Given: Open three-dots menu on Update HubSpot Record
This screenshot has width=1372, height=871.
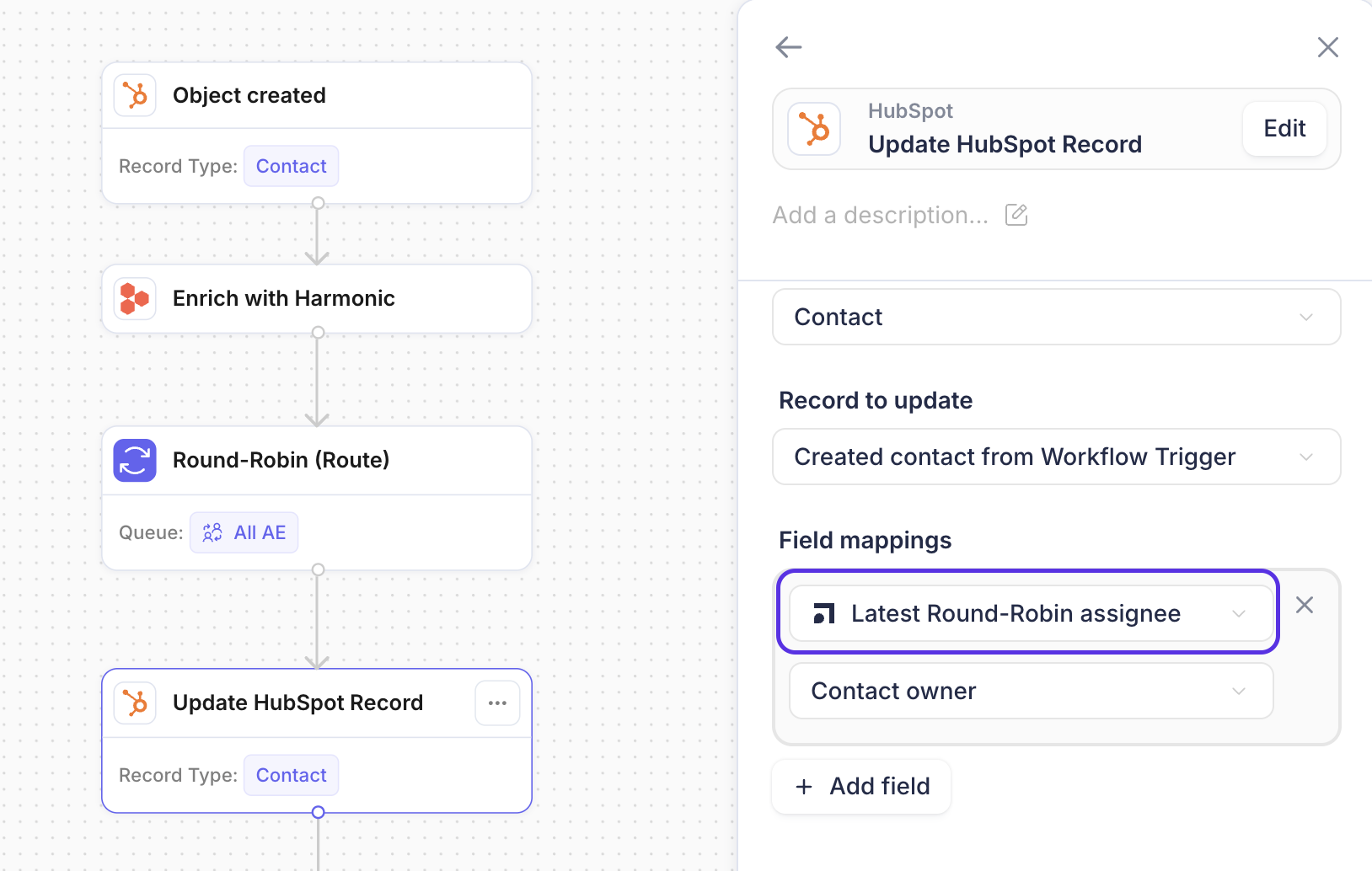Looking at the screenshot, I should (x=497, y=703).
